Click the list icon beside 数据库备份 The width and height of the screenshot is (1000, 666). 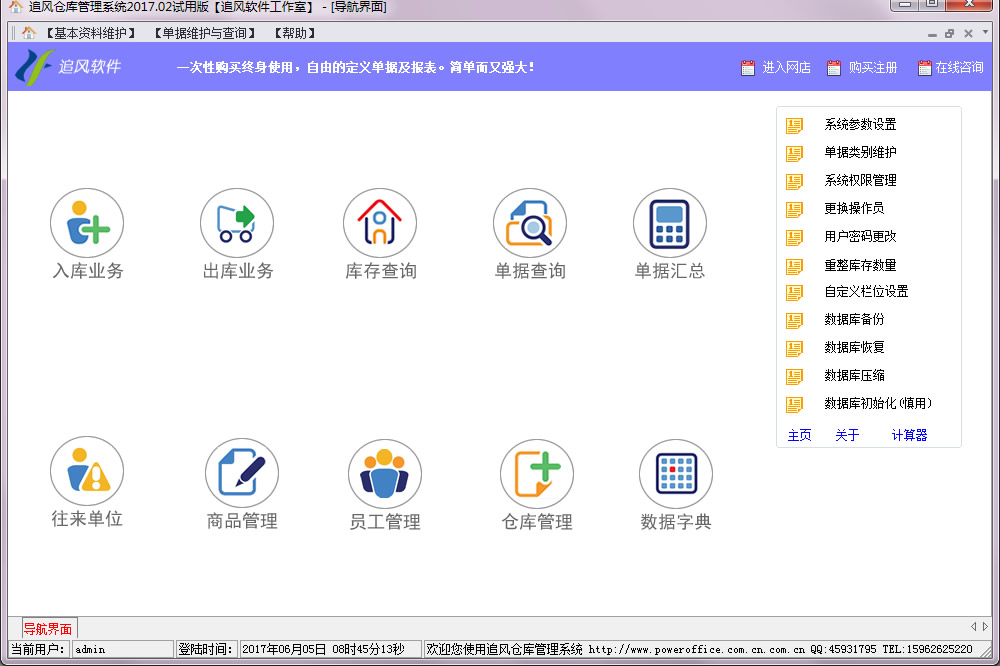(x=794, y=320)
